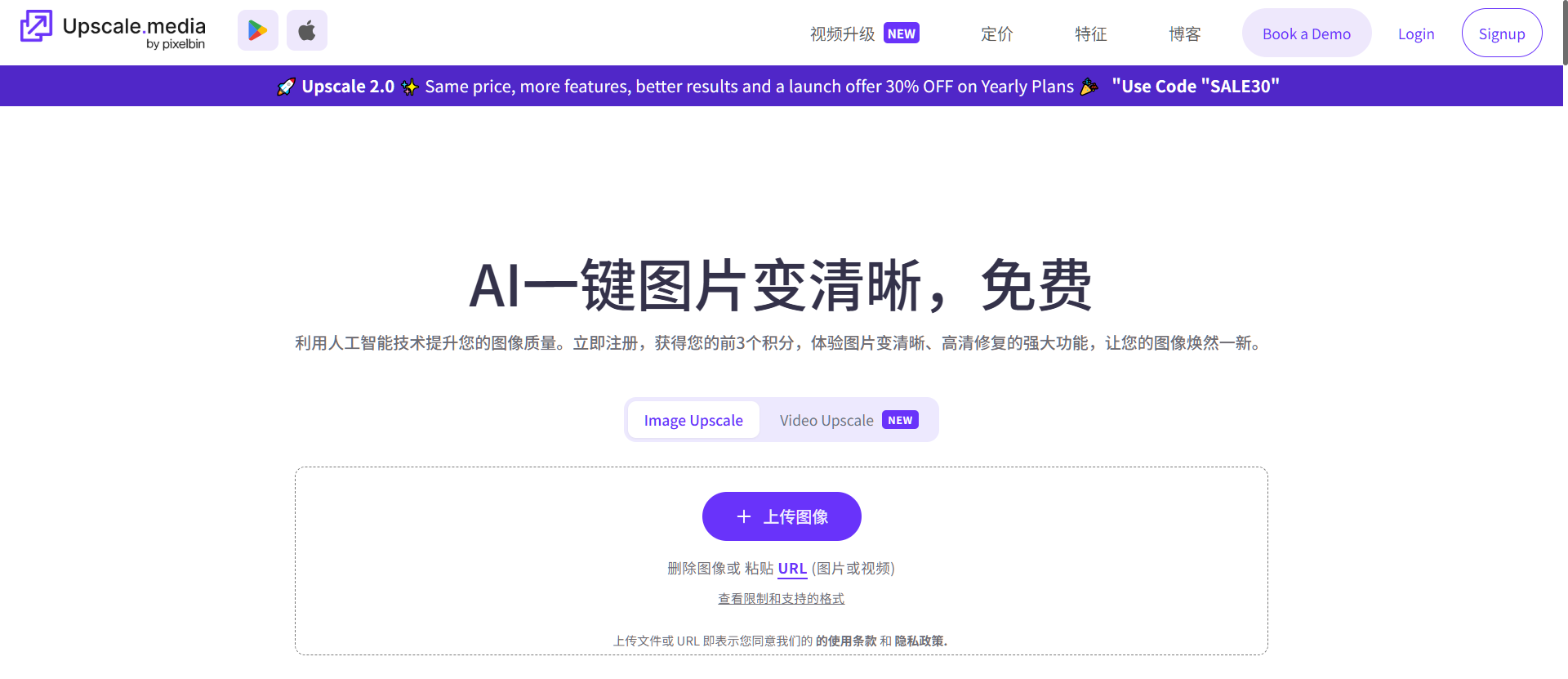Click the NEW badge beside 视频升级
The image size is (1568, 679).
tap(902, 34)
